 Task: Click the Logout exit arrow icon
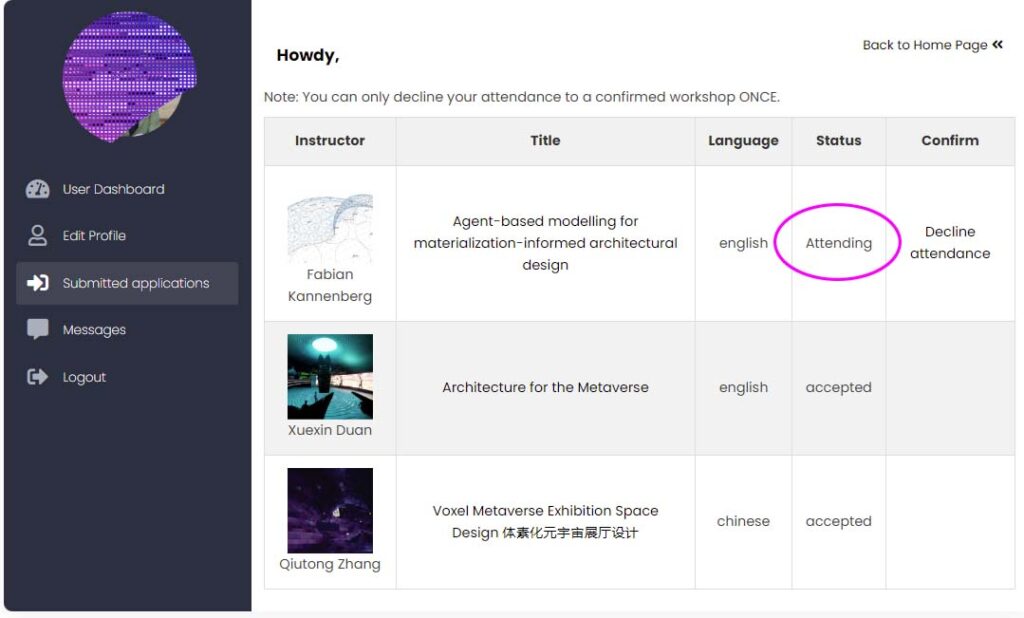coord(37,377)
